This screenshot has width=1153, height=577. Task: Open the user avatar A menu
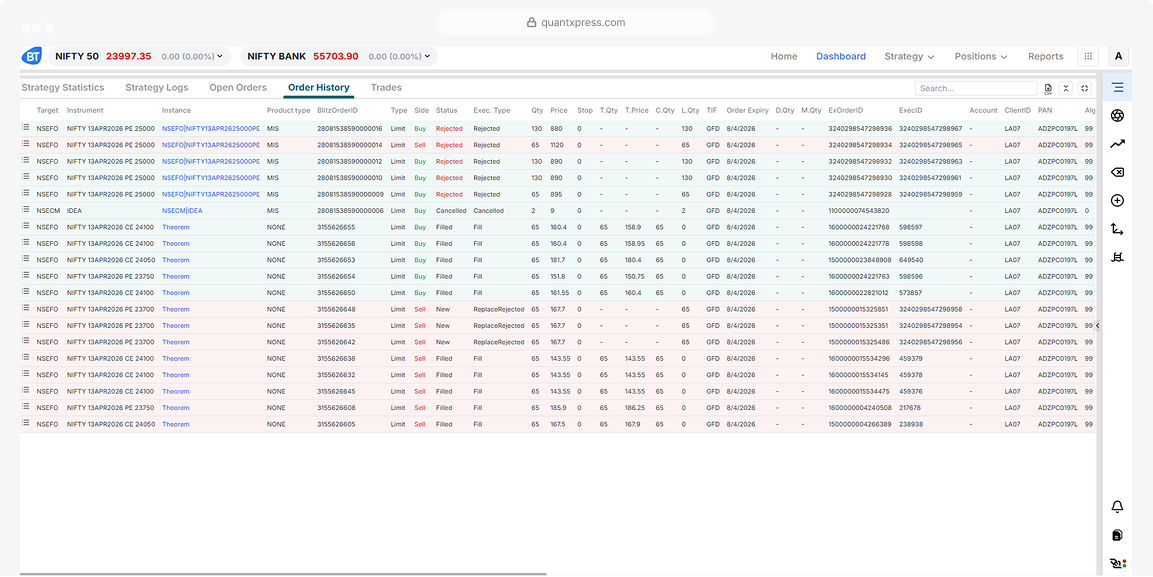1118,57
